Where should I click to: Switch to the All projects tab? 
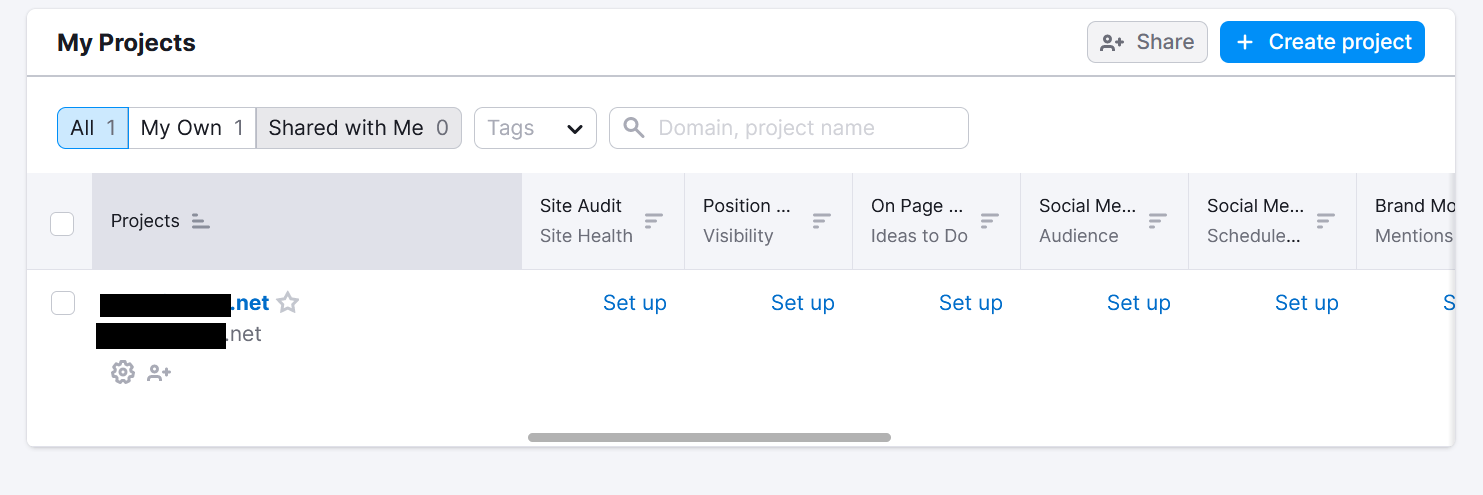[x=93, y=128]
